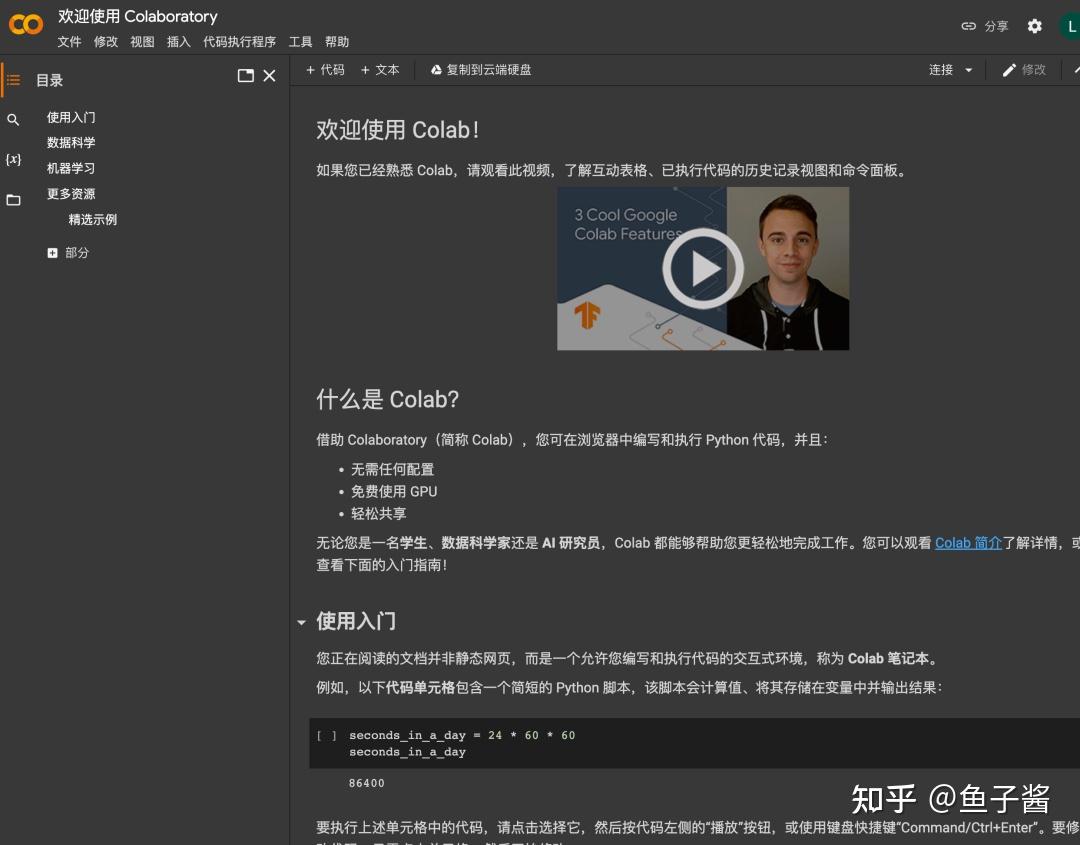
Task: Jump to 数据科学 in table of contents
Action: tap(71, 143)
